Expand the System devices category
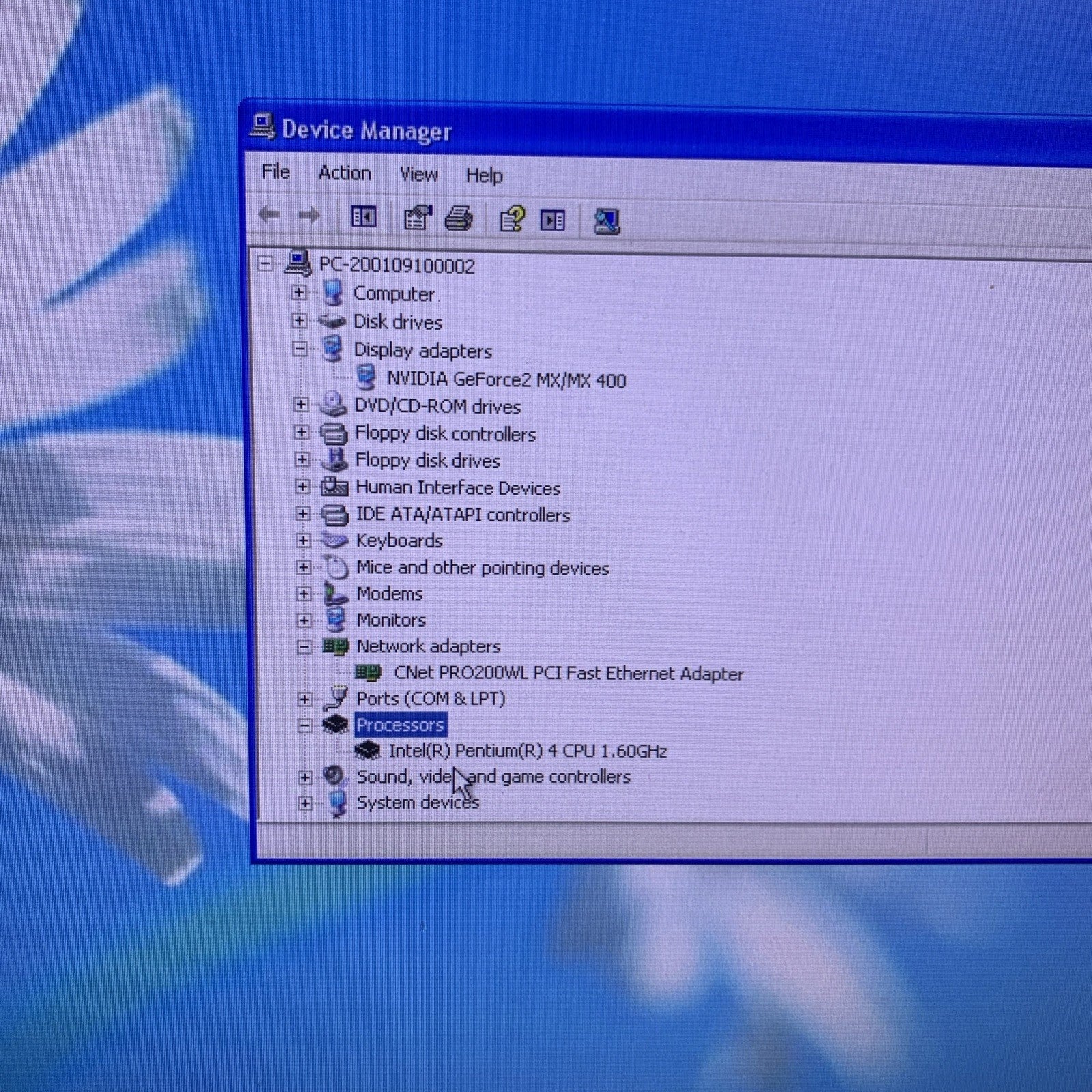Screen dimensions: 1092x1092 point(305,803)
